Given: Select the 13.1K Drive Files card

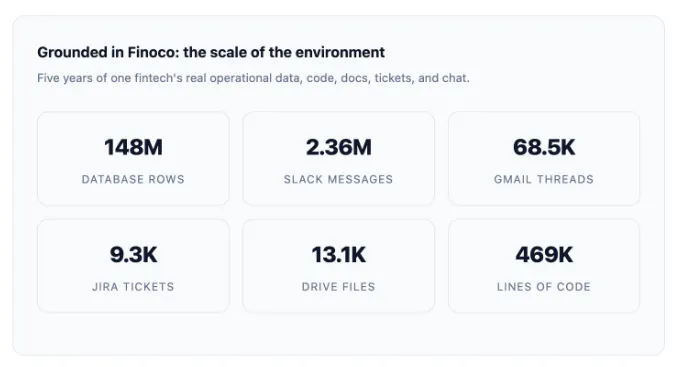Looking at the screenshot, I should 339,266.
